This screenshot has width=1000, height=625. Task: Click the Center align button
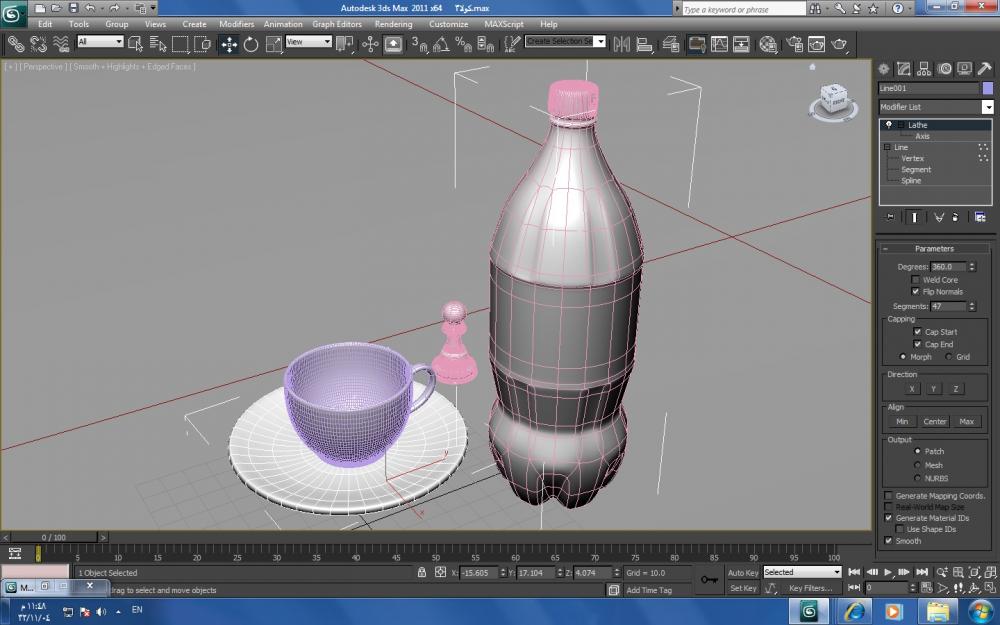coord(935,422)
